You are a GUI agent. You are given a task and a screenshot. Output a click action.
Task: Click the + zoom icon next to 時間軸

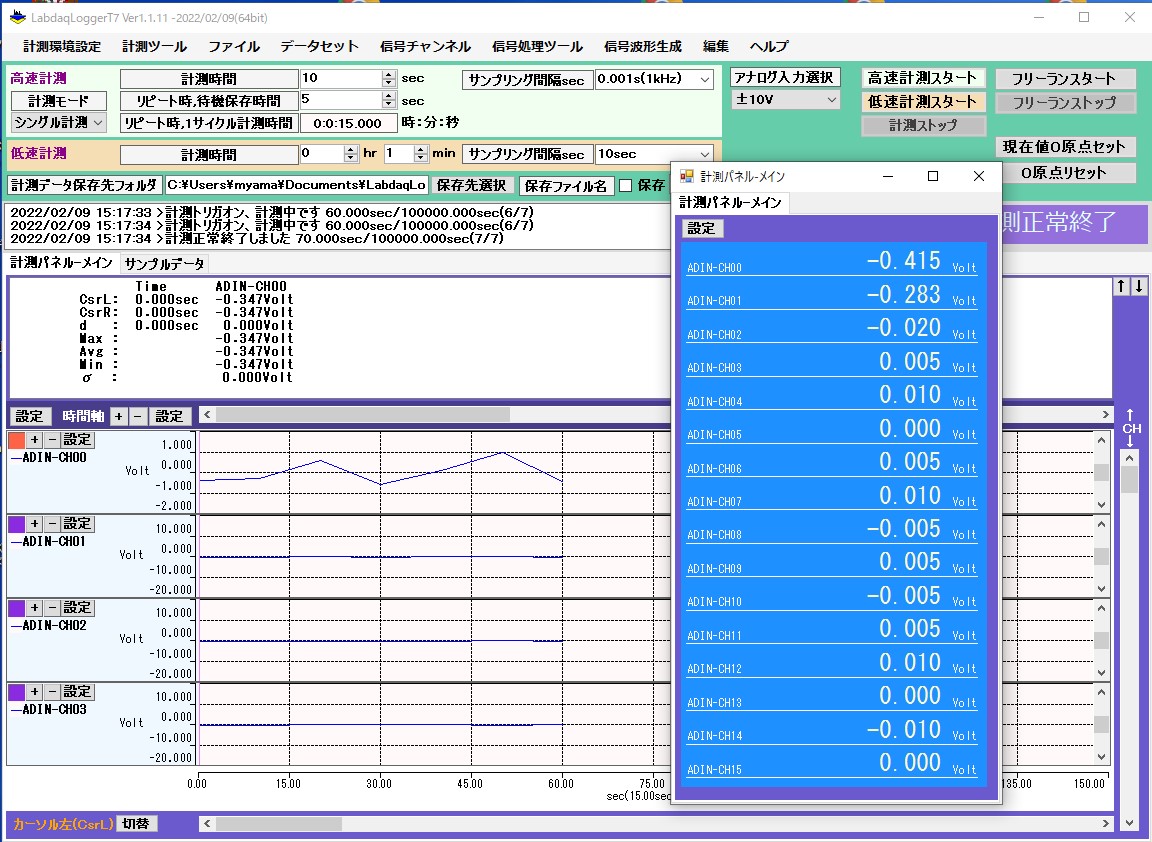point(119,416)
